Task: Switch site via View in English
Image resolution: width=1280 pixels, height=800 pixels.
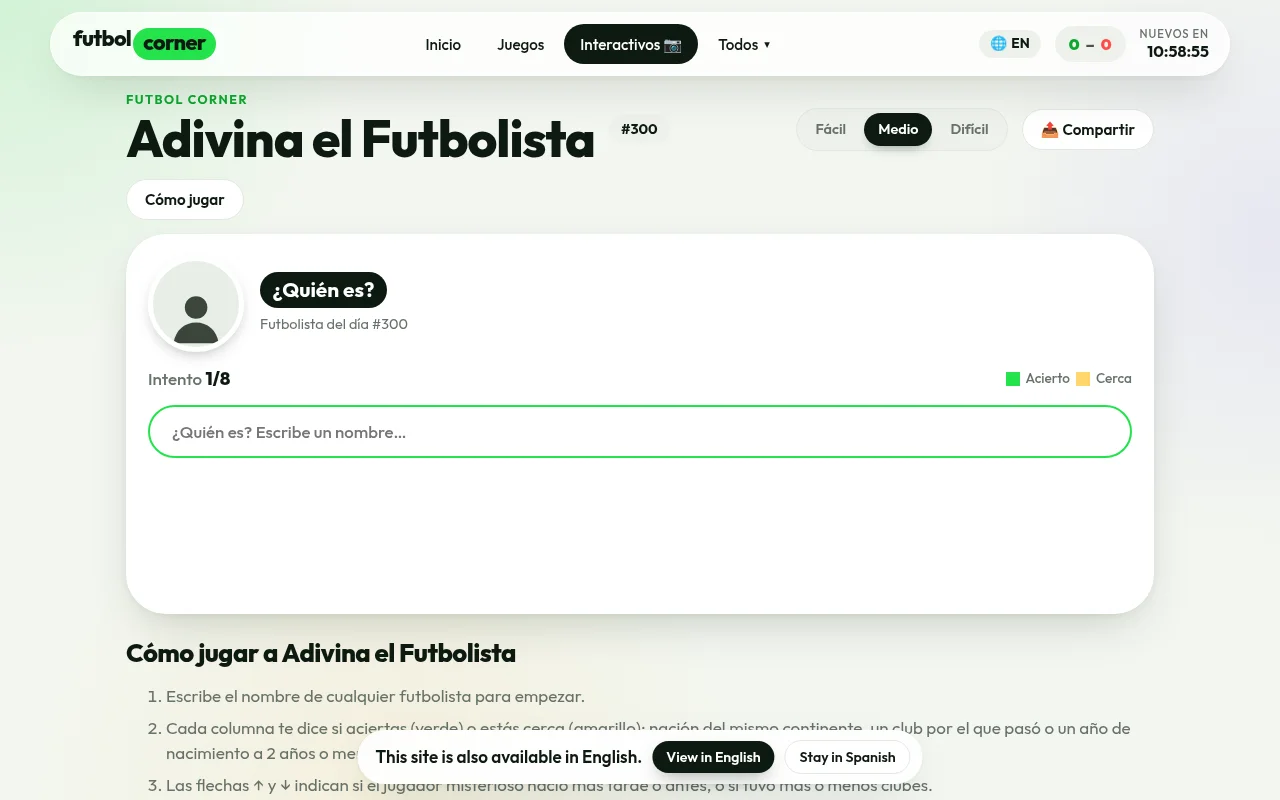Action: coord(713,757)
